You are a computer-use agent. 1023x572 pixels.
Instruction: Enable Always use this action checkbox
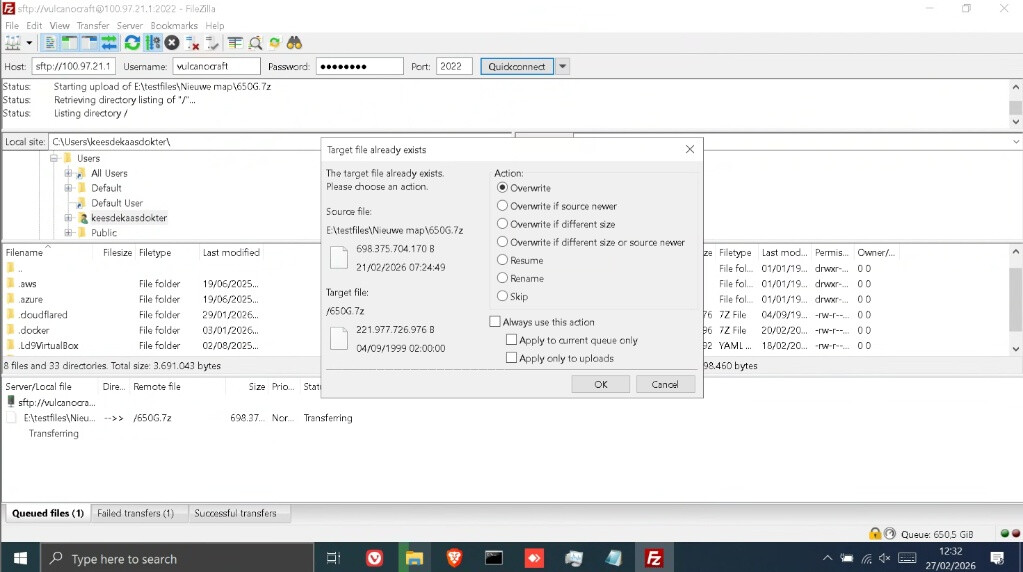click(495, 322)
